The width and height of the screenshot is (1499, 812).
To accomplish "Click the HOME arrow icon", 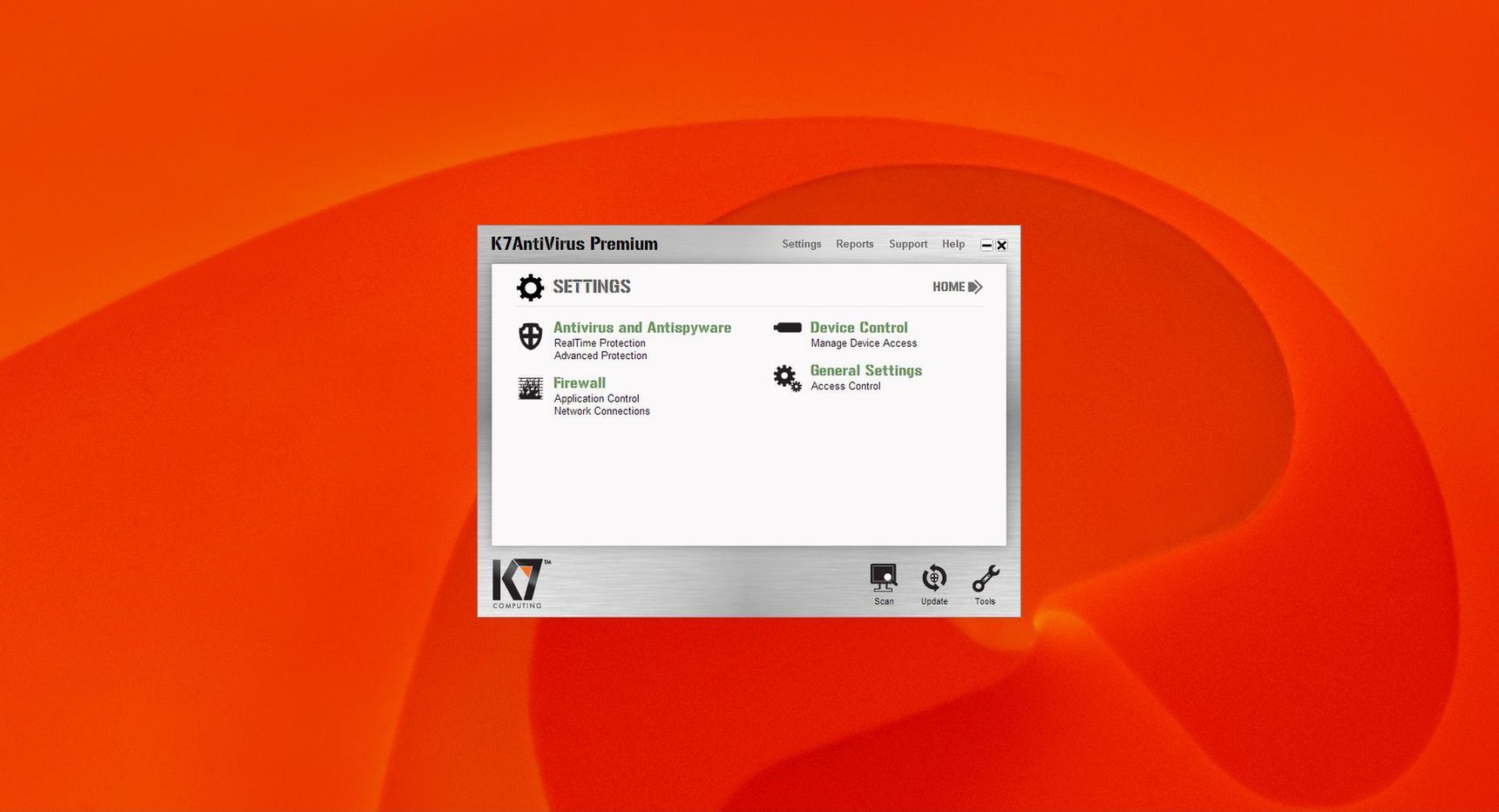I will point(975,287).
